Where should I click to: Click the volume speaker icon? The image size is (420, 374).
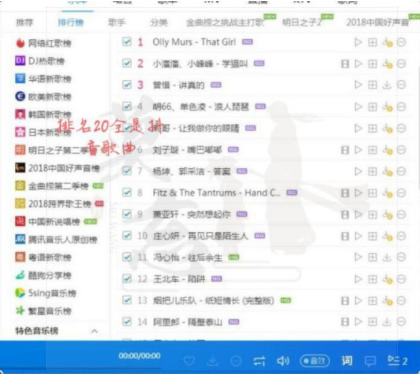pos(283,361)
